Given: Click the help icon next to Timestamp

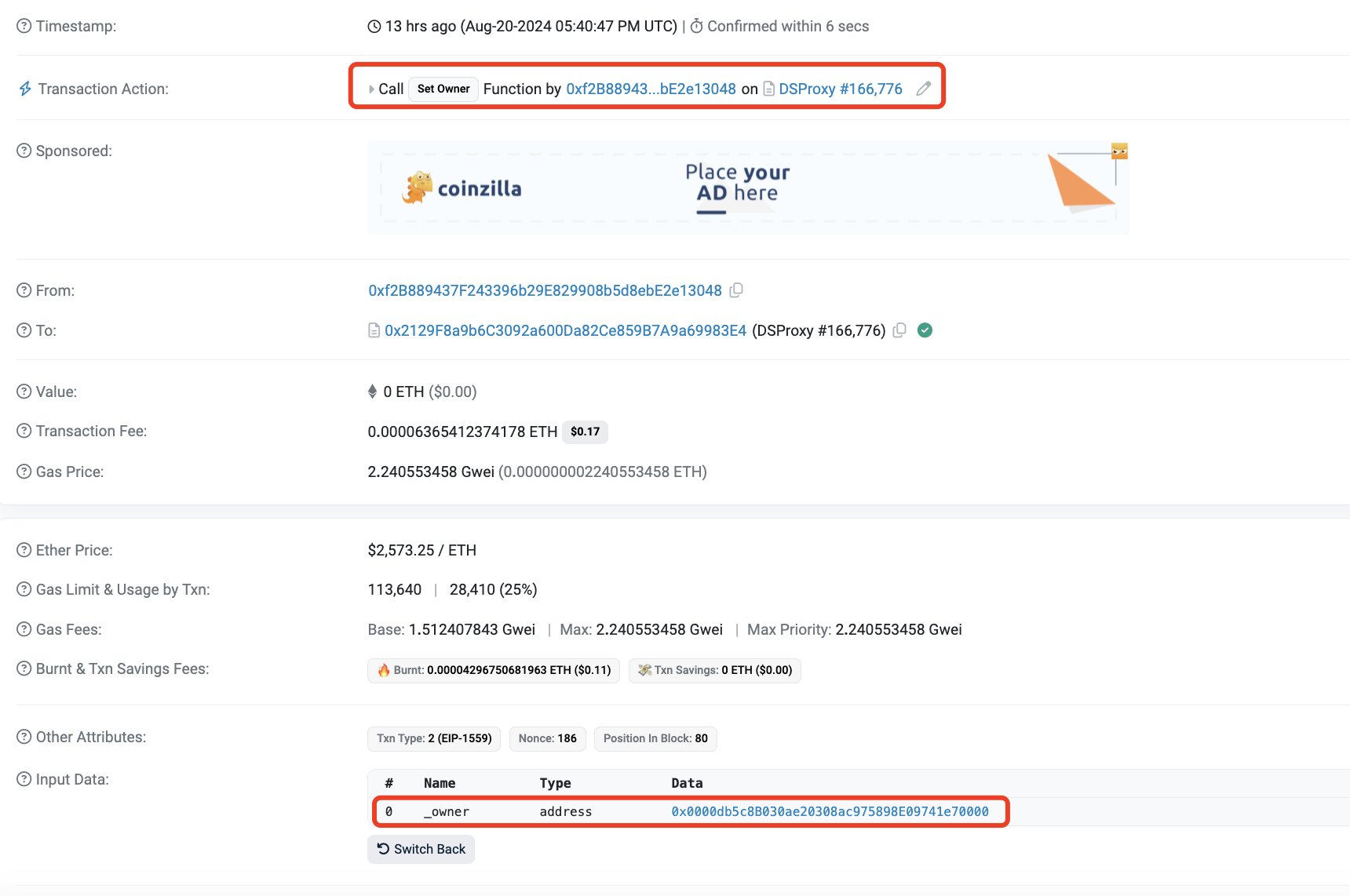Looking at the screenshot, I should point(24,27).
